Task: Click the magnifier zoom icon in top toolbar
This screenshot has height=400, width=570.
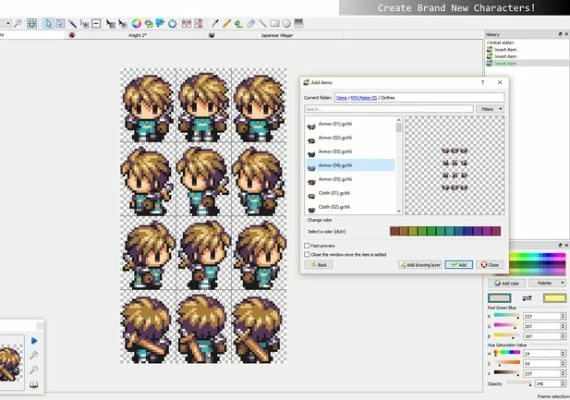Action: 17,24
